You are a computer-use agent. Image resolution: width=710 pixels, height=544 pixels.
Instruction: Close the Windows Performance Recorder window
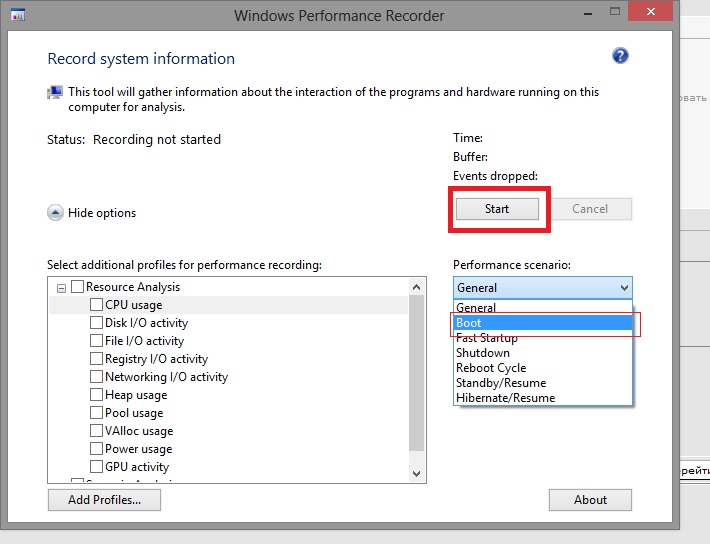[x=651, y=12]
